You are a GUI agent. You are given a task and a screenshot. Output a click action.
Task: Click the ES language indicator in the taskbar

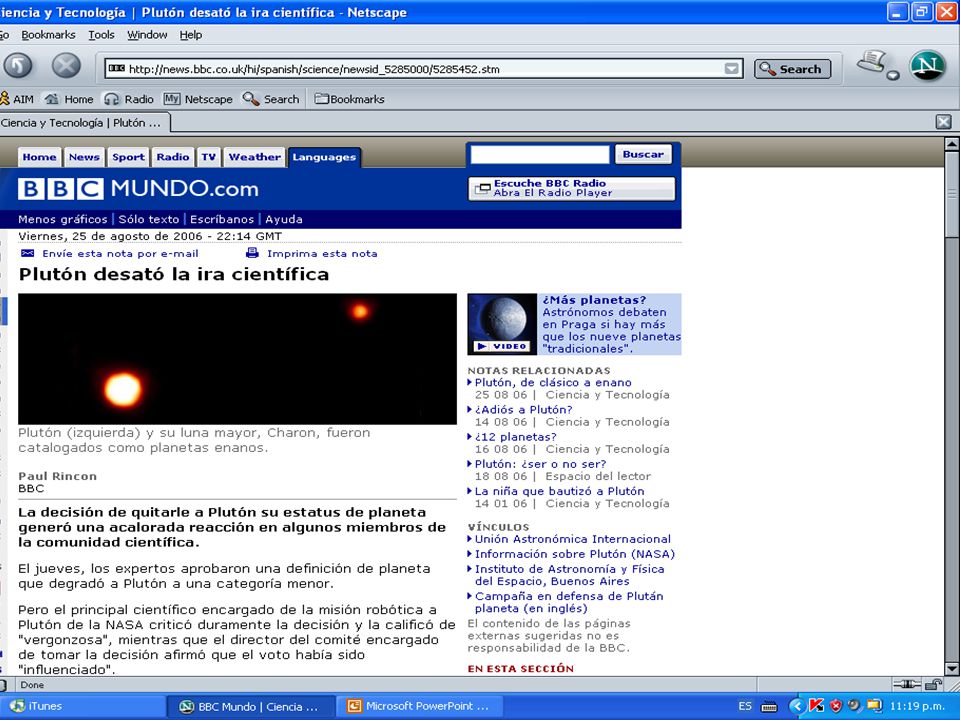[x=744, y=706]
